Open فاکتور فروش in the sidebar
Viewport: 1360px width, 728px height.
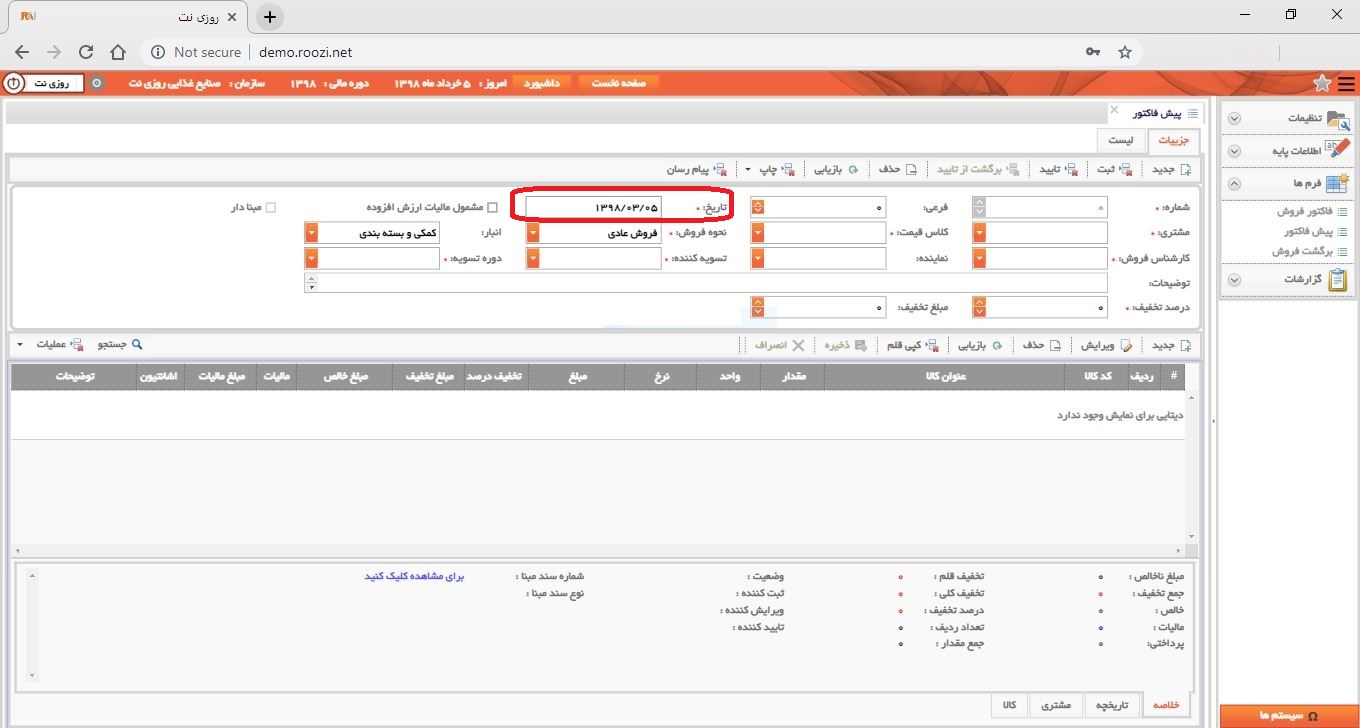tap(1306, 211)
